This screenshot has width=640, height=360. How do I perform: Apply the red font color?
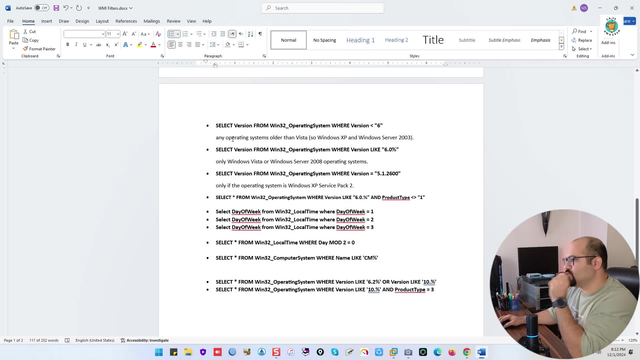point(153,44)
